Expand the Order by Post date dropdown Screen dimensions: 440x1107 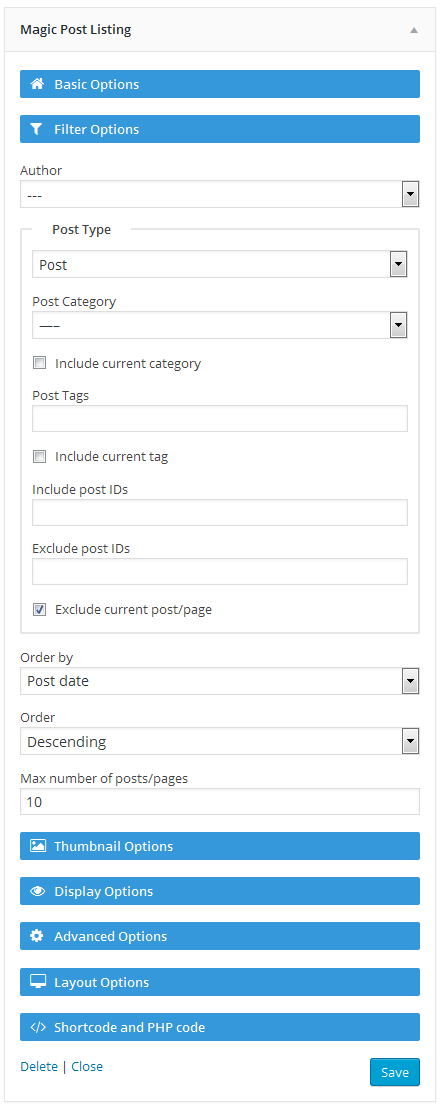220,681
